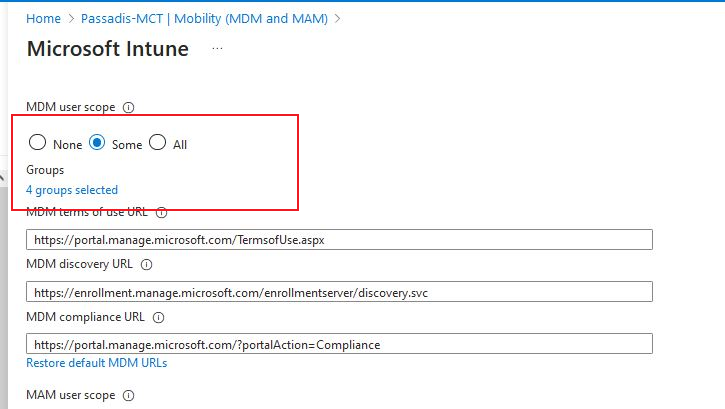Click the MDM user scope label
This screenshot has width=725, height=409.
71,107
